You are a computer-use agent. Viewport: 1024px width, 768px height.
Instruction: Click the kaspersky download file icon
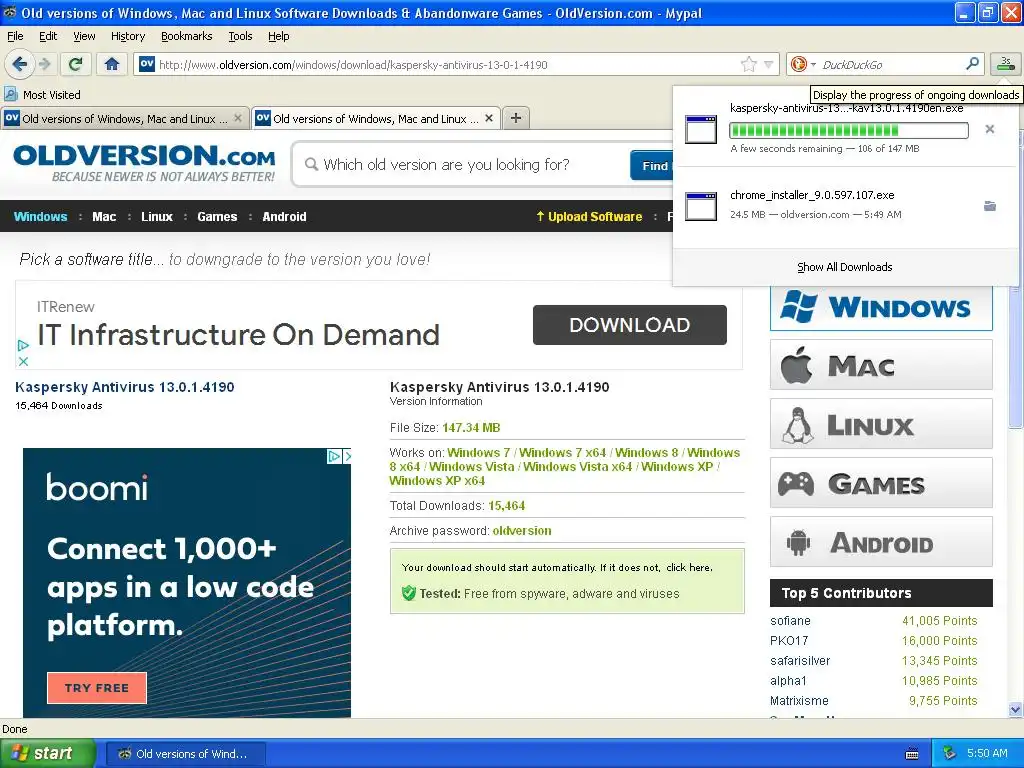click(701, 129)
